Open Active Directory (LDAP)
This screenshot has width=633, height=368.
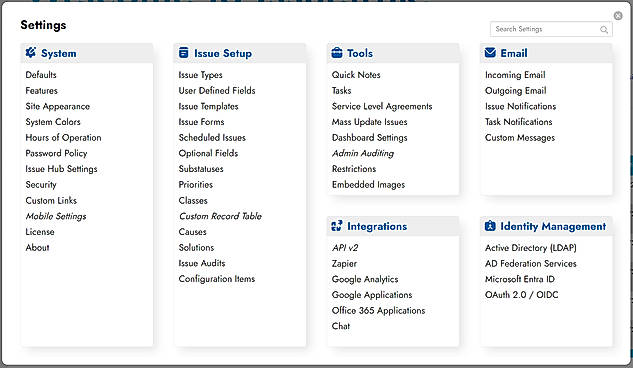coord(531,248)
